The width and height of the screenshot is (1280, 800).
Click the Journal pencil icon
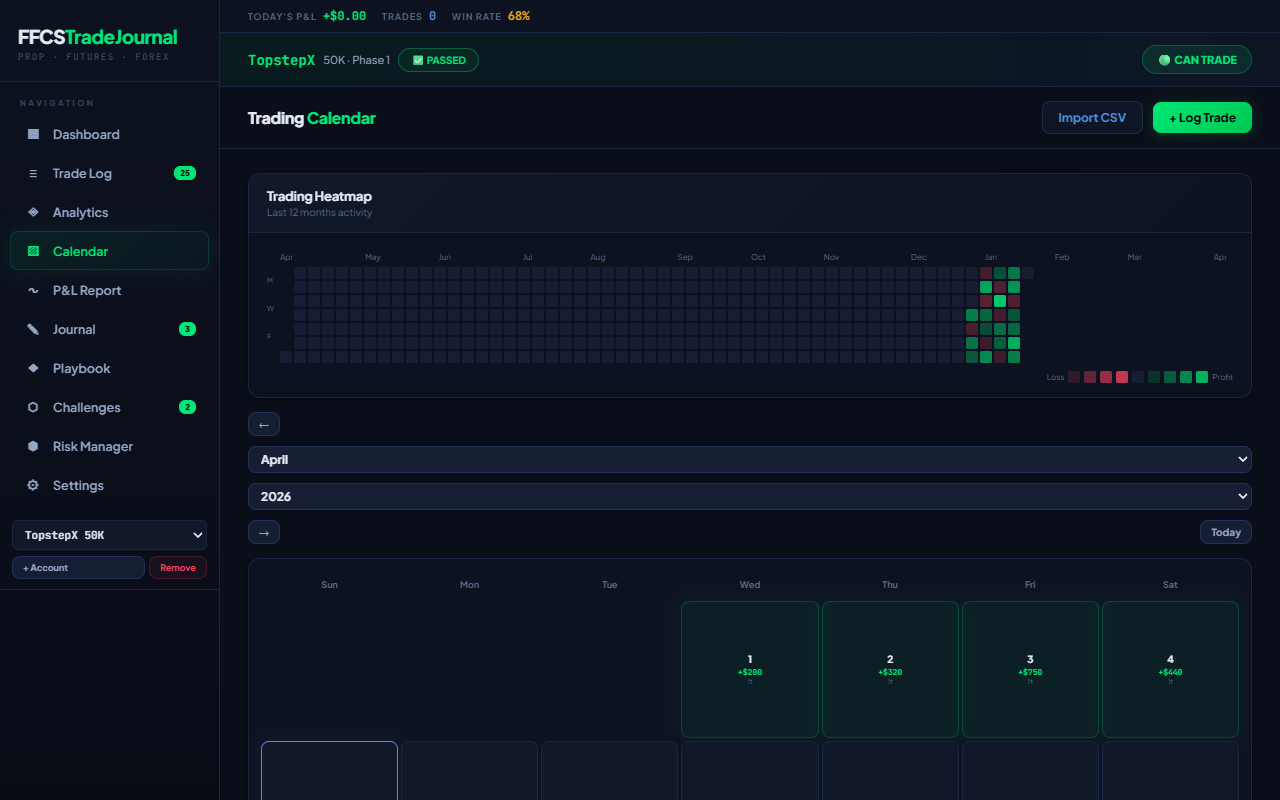click(33, 329)
